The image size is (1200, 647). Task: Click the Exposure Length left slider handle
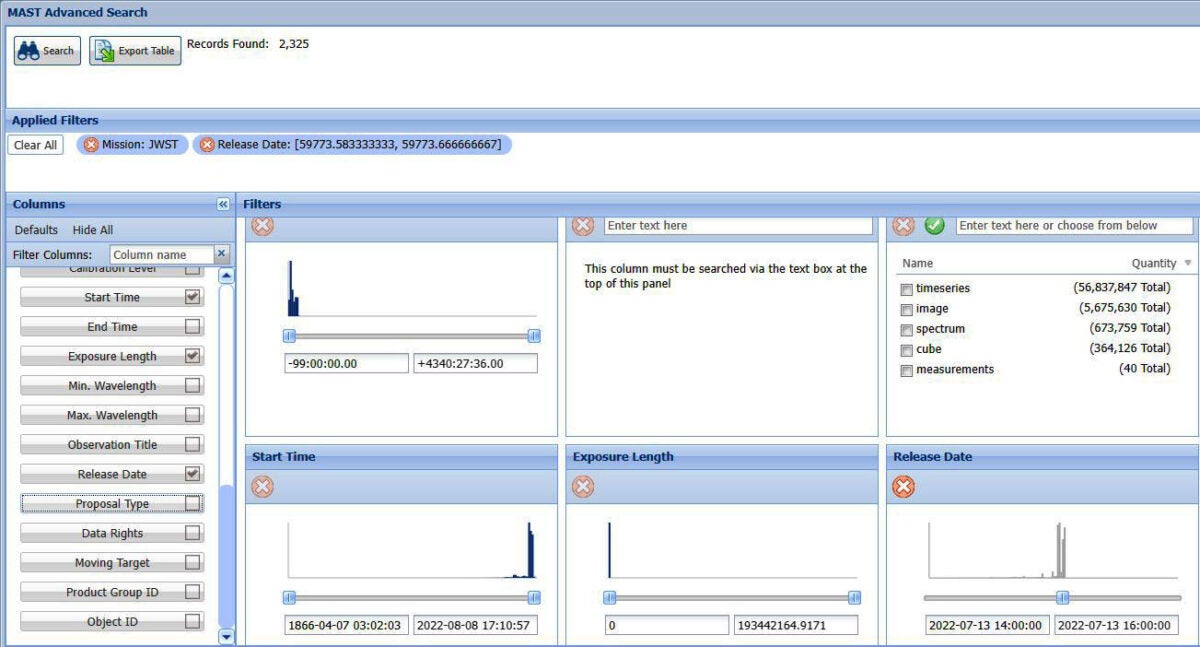click(x=609, y=597)
